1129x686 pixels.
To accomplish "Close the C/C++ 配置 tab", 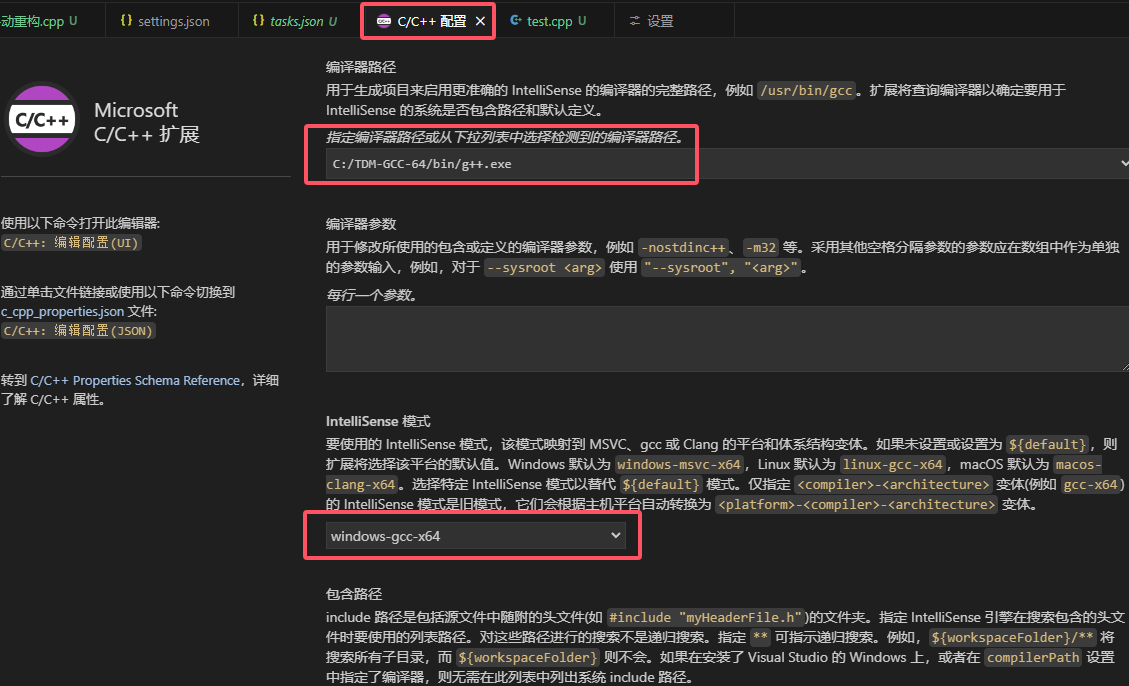I will click(480, 21).
